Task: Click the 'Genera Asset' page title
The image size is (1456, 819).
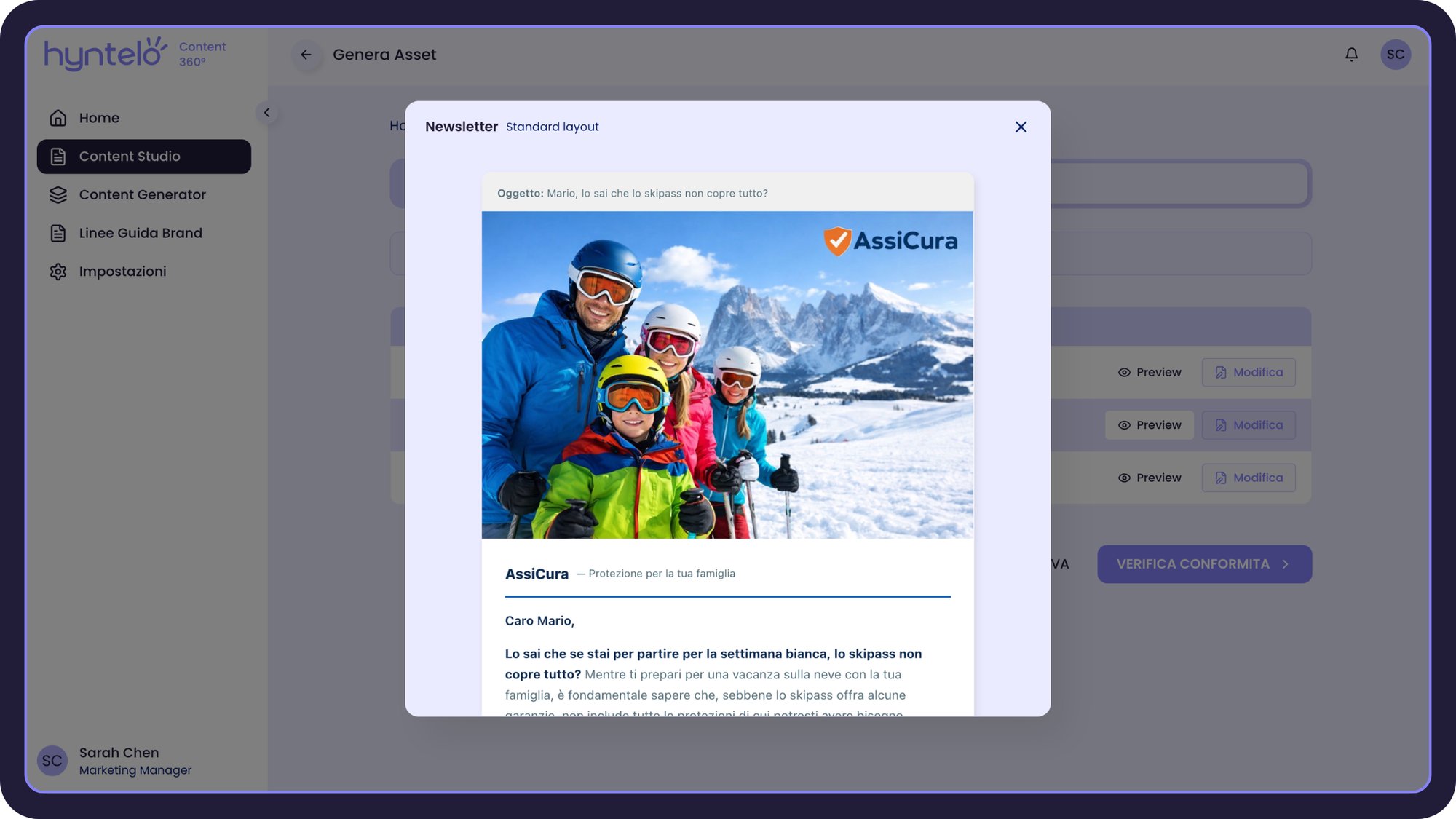Action: click(384, 55)
